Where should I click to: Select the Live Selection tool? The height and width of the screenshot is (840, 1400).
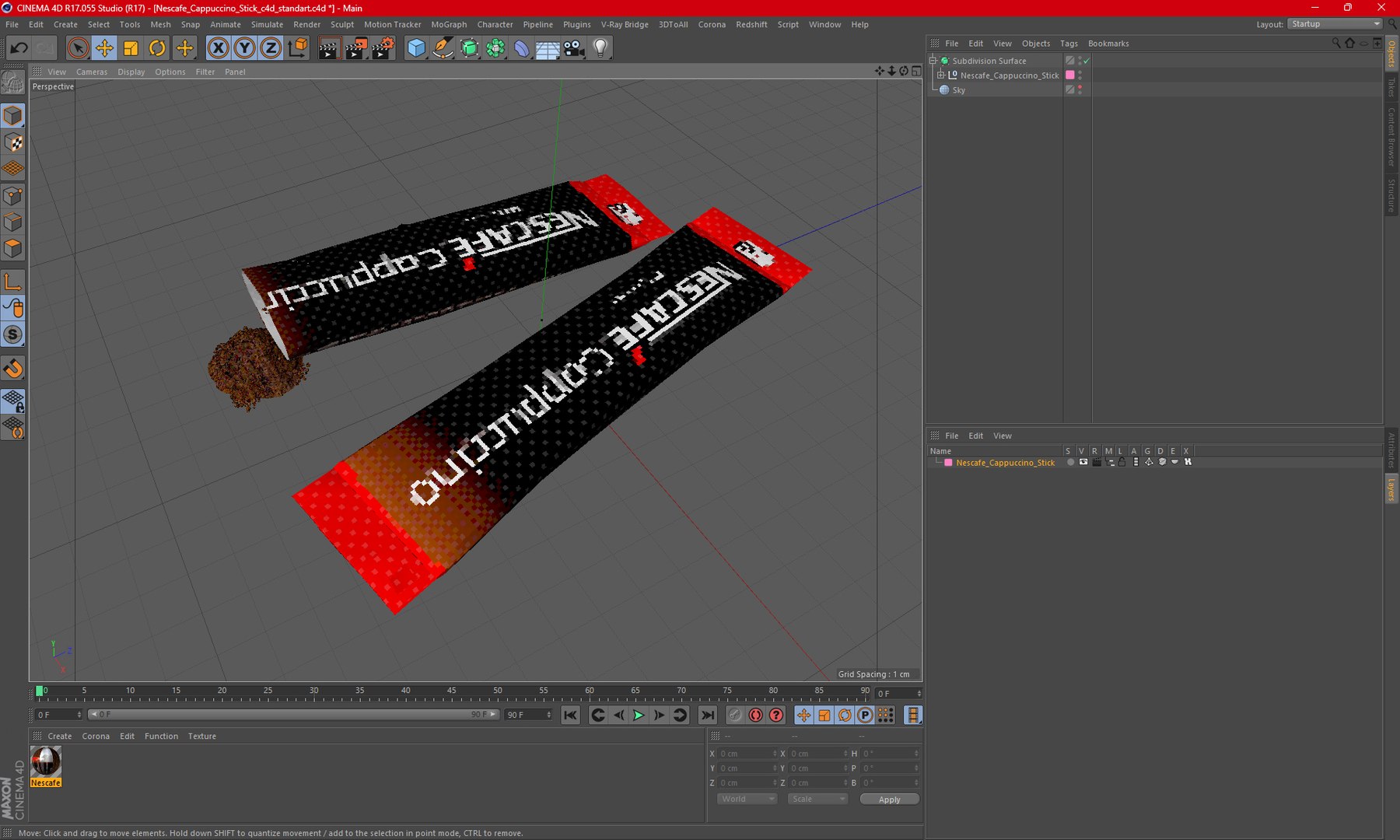point(78,48)
